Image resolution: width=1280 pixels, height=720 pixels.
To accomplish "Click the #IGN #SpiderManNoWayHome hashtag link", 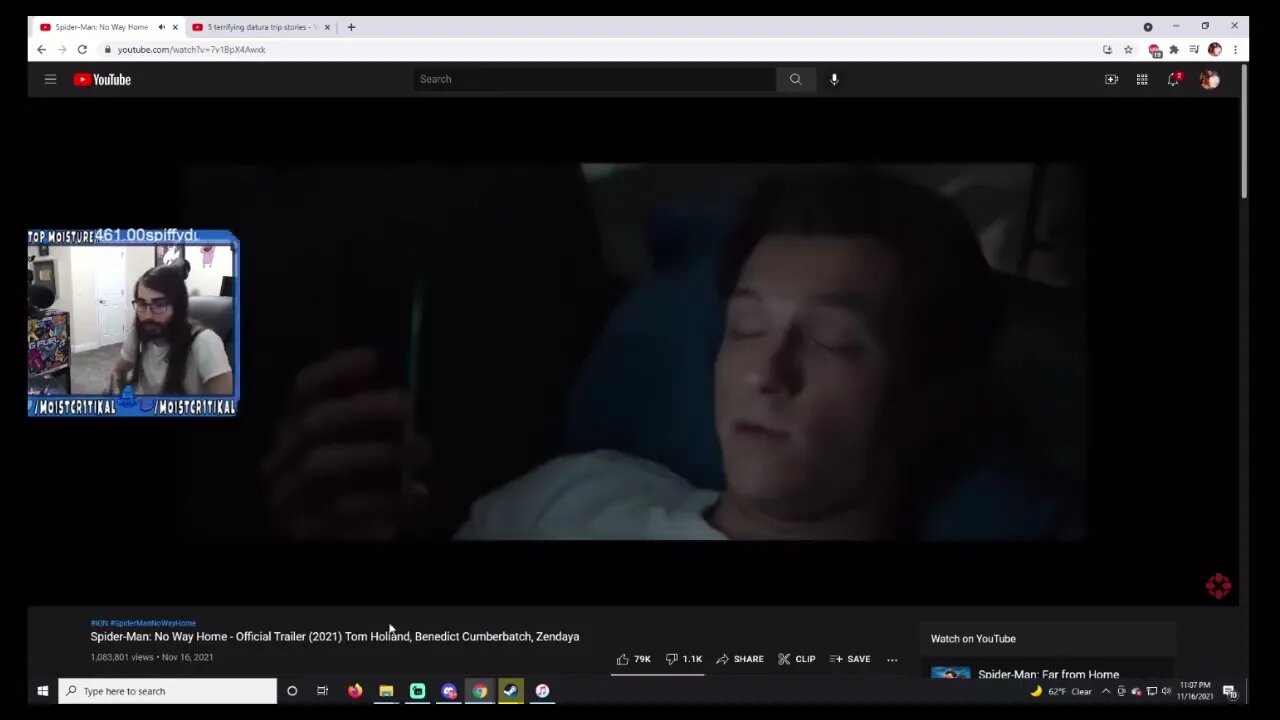I will pos(143,623).
